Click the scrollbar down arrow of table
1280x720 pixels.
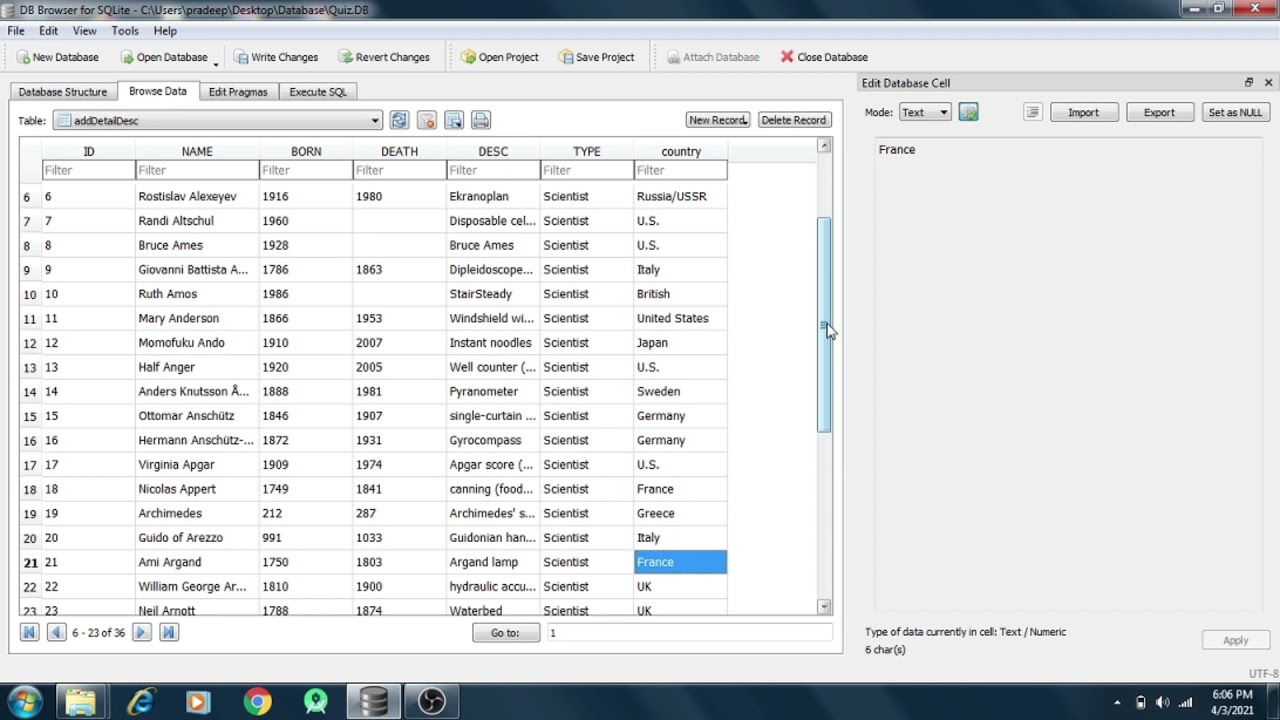pyautogui.click(x=824, y=607)
